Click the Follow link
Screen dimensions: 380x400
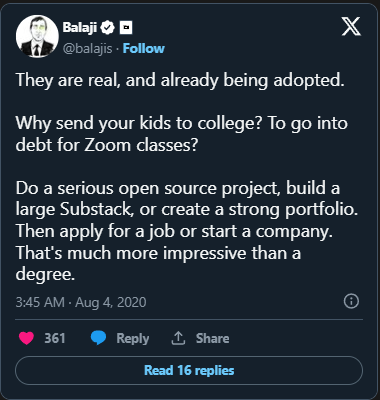tap(144, 49)
